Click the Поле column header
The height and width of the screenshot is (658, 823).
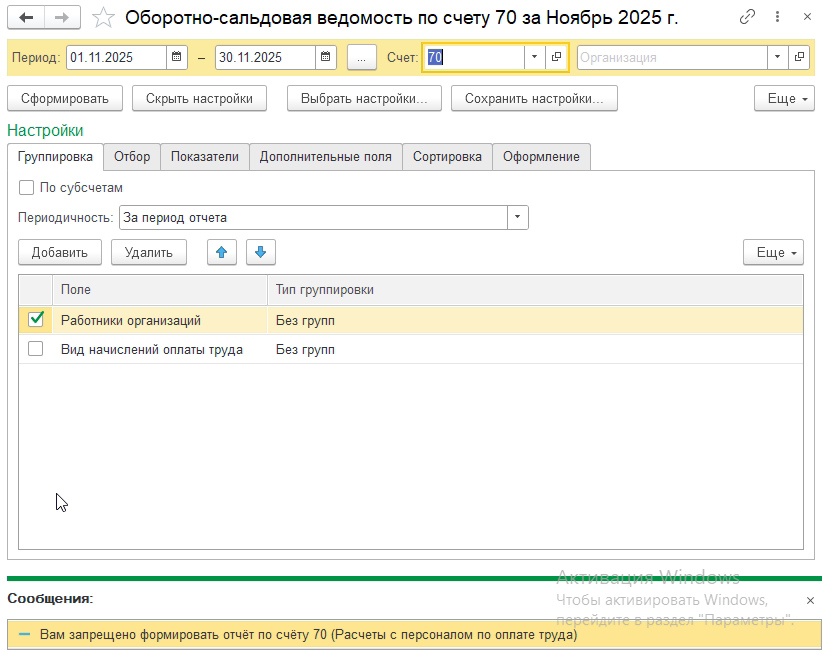tap(160, 290)
